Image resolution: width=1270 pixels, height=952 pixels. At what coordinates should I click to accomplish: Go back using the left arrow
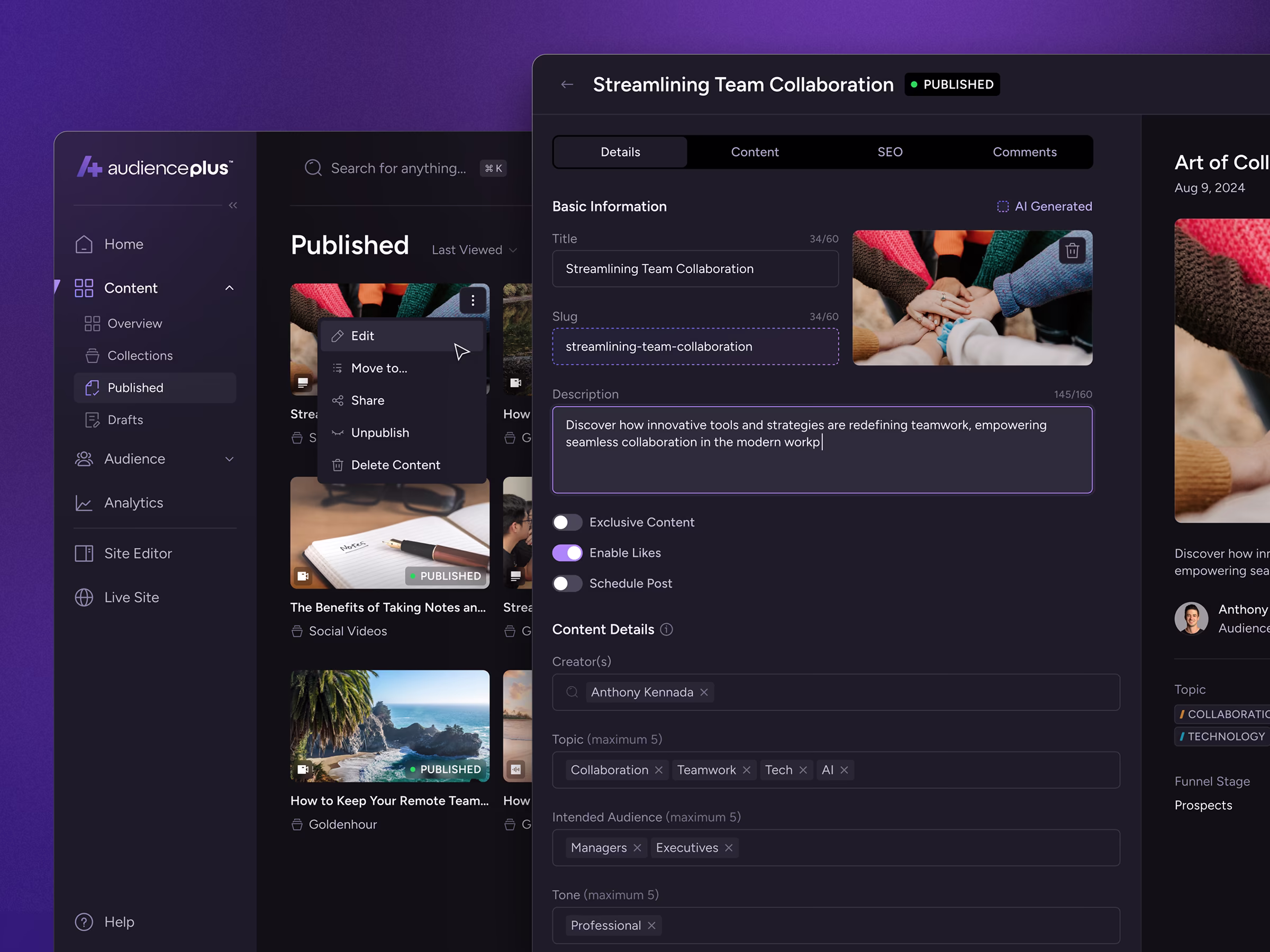(567, 84)
